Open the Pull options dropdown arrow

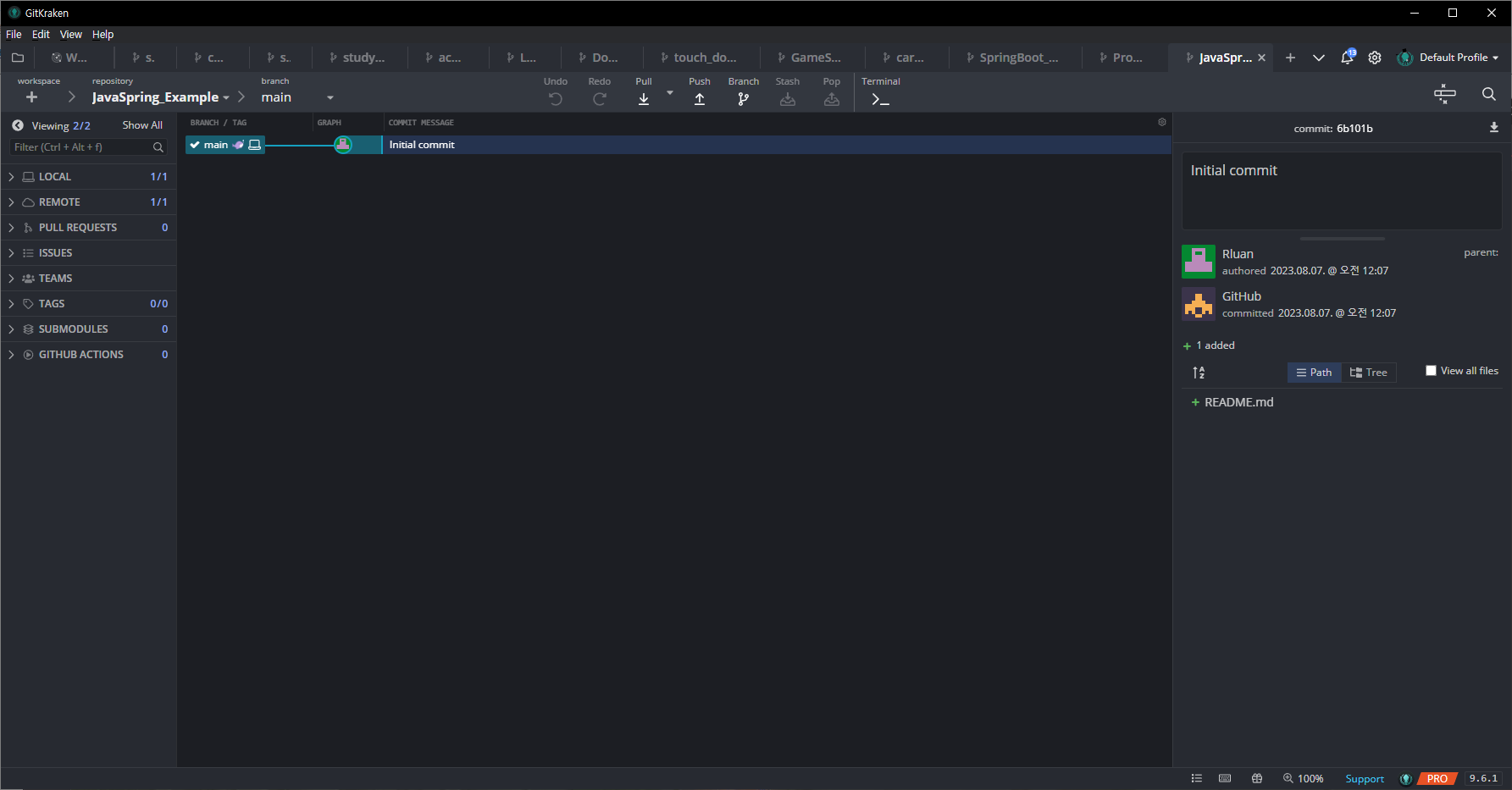(670, 93)
